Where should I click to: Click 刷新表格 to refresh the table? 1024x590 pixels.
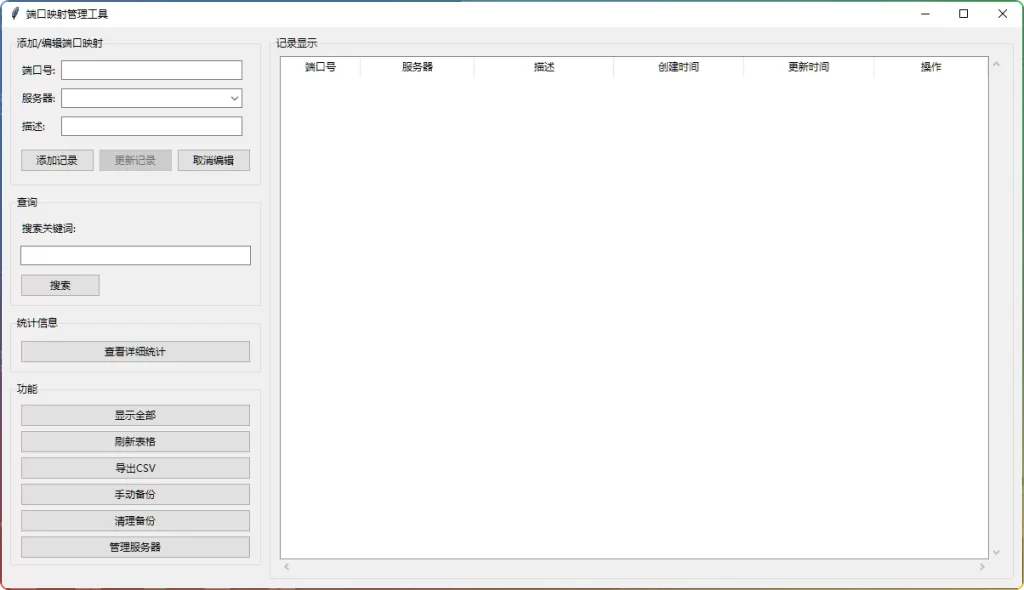click(x=135, y=441)
